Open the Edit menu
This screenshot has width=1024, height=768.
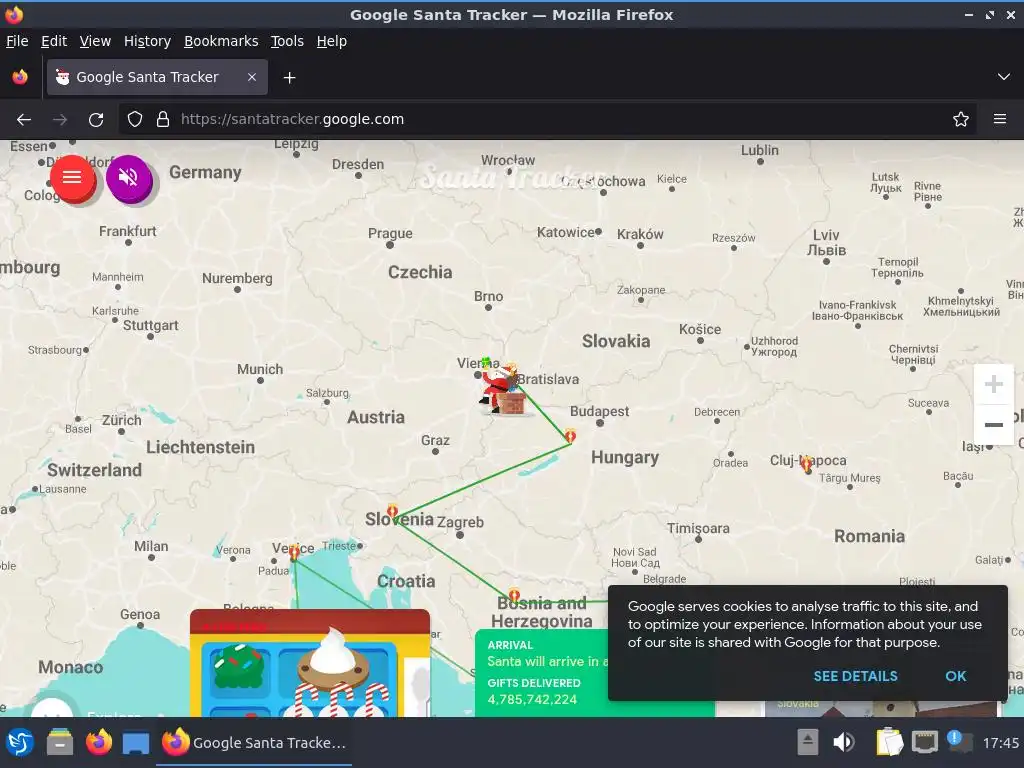54,41
